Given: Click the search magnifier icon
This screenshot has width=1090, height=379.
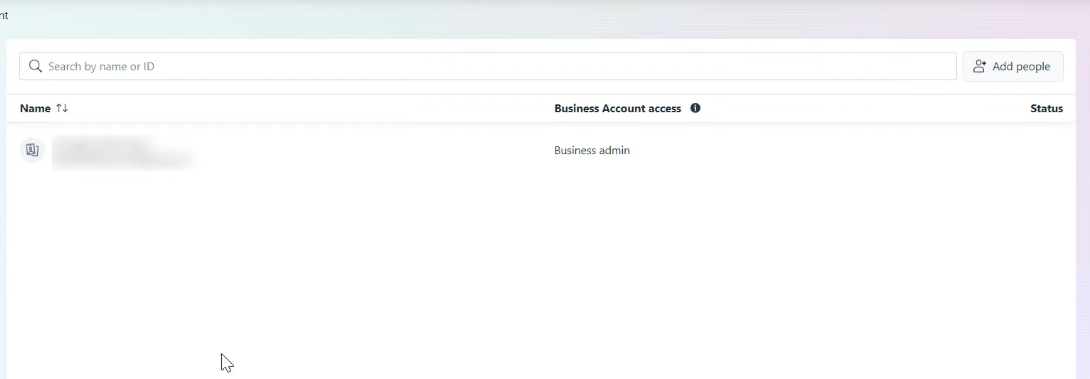Looking at the screenshot, I should pyautogui.click(x=35, y=66).
